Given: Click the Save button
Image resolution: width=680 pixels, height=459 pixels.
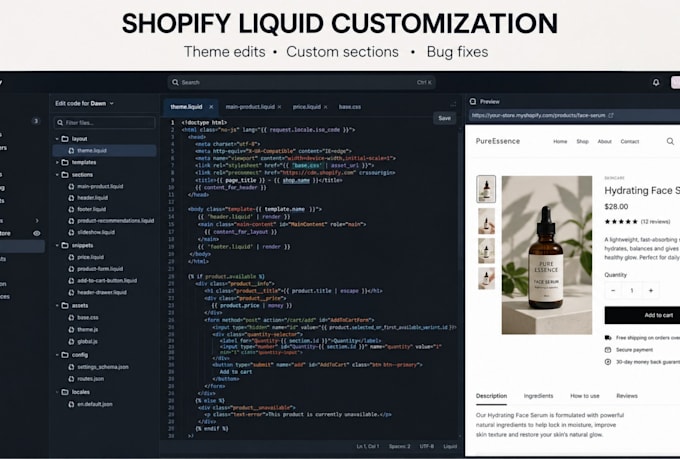Looking at the screenshot, I should pos(445,118).
